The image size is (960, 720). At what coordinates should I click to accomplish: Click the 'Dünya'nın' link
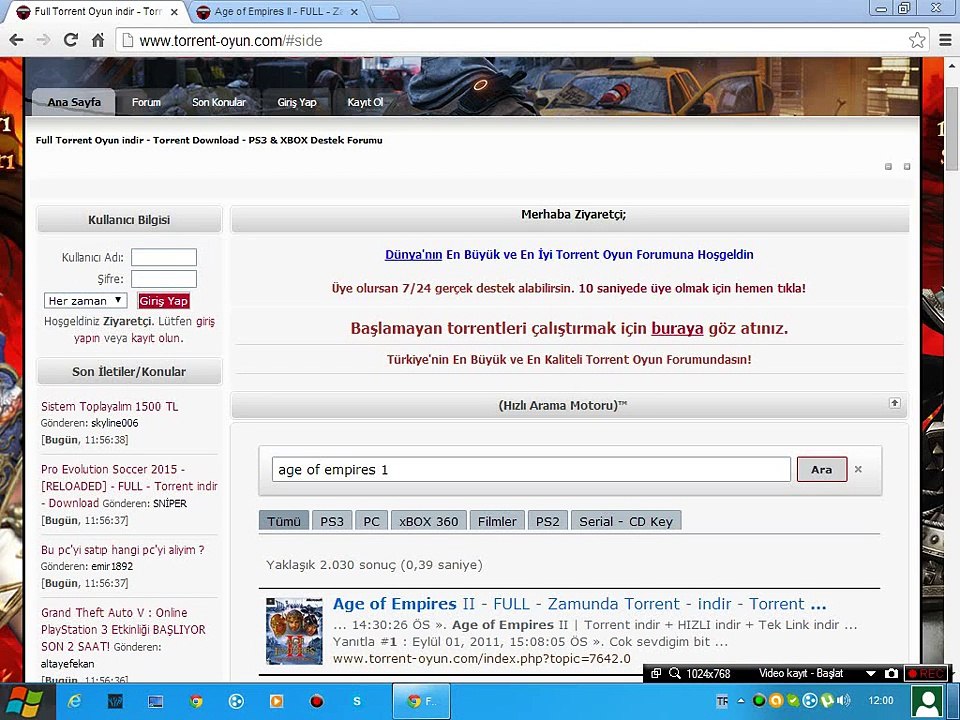413,255
